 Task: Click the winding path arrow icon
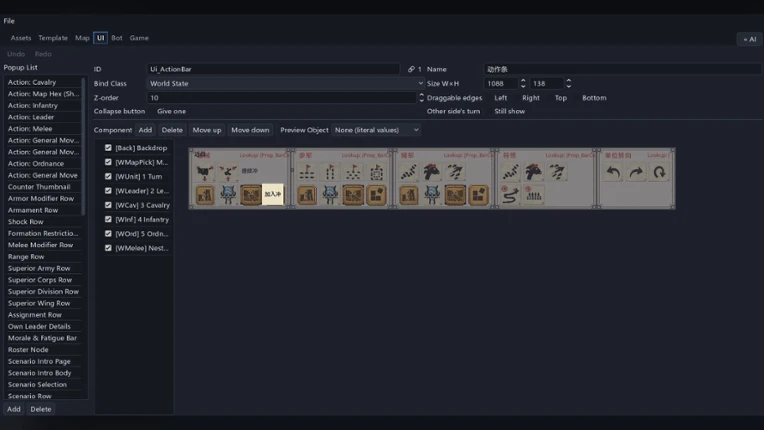click(x=510, y=195)
